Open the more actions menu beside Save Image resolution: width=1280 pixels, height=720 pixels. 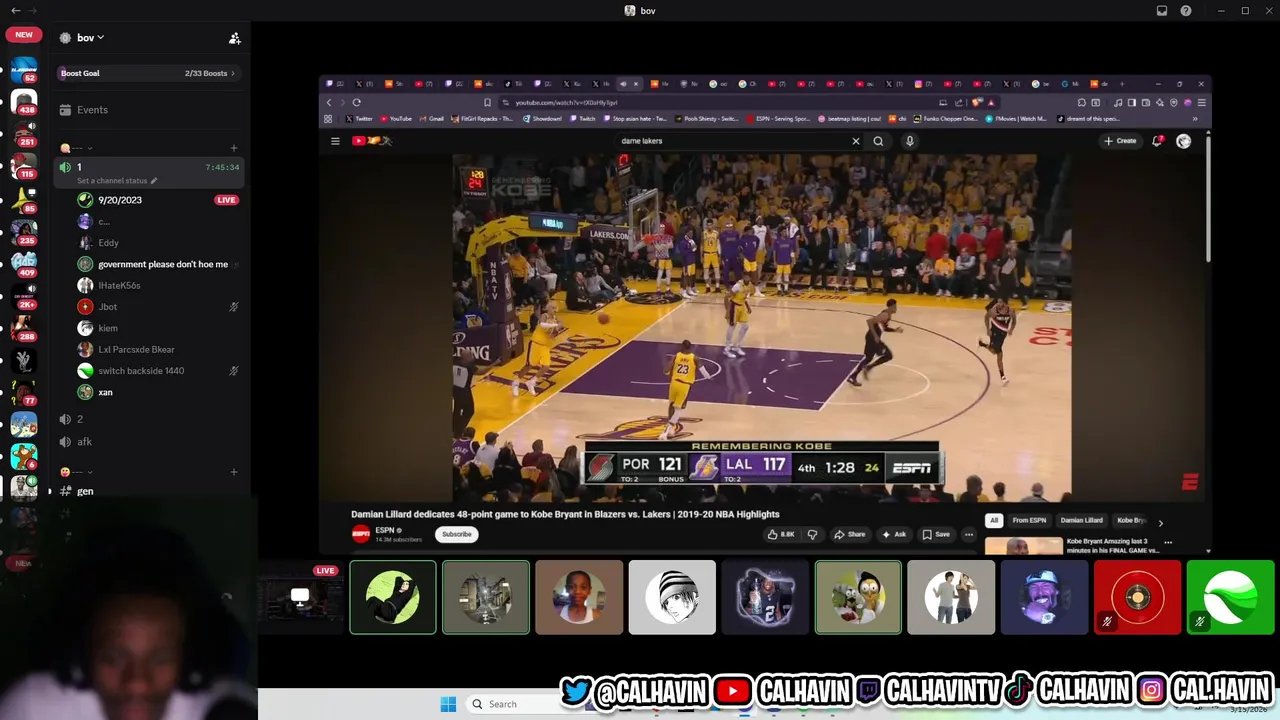[x=968, y=534]
